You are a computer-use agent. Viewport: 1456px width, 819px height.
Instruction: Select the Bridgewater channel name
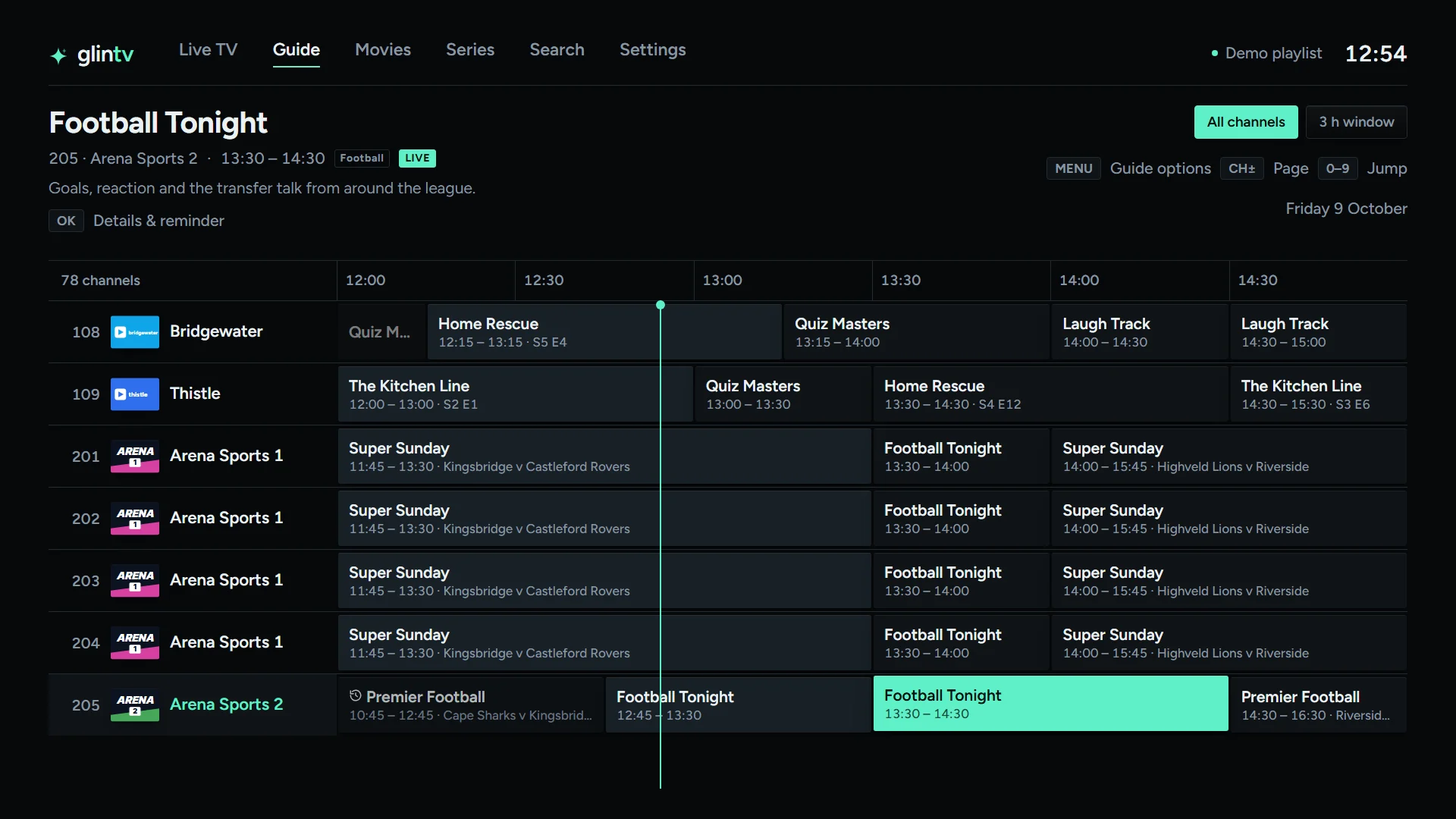[x=216, y=331]
